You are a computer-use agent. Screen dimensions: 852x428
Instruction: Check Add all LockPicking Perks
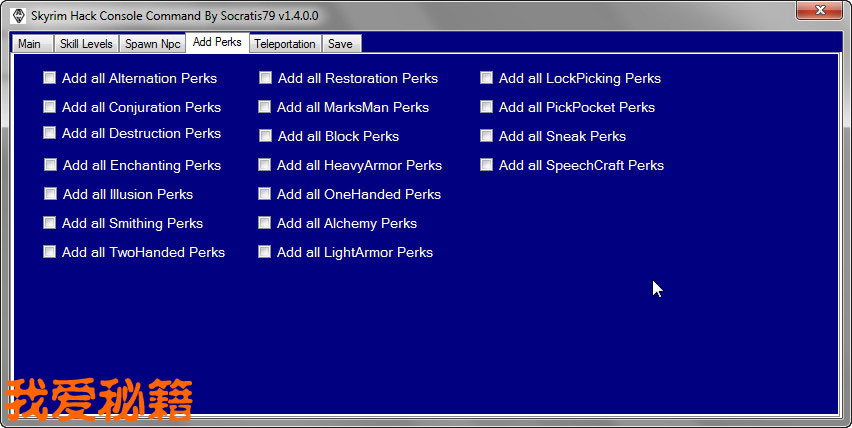(486, 78)
